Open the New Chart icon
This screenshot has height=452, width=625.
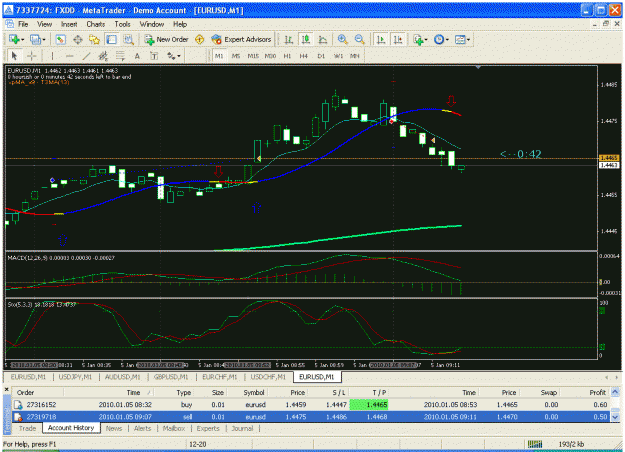tap(14, 39)
